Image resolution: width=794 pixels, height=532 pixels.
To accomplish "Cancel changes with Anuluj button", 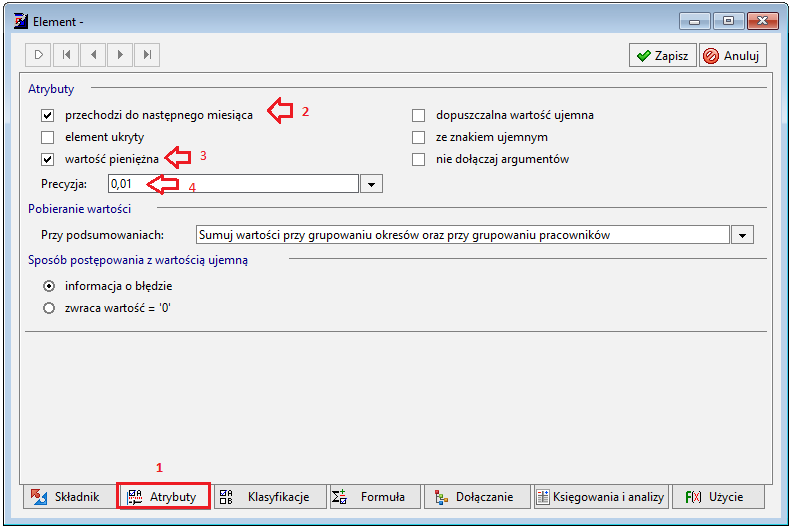I will (733, 55).
